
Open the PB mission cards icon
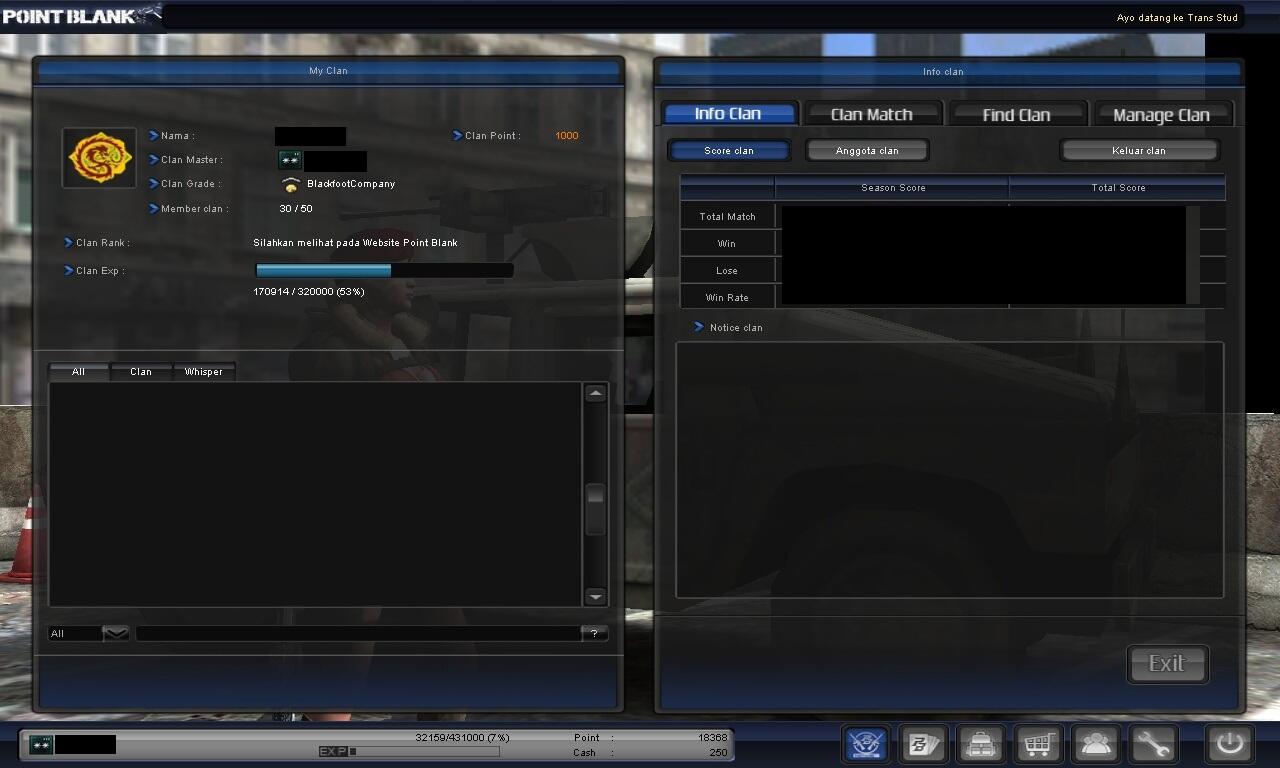tap(924, 744)
